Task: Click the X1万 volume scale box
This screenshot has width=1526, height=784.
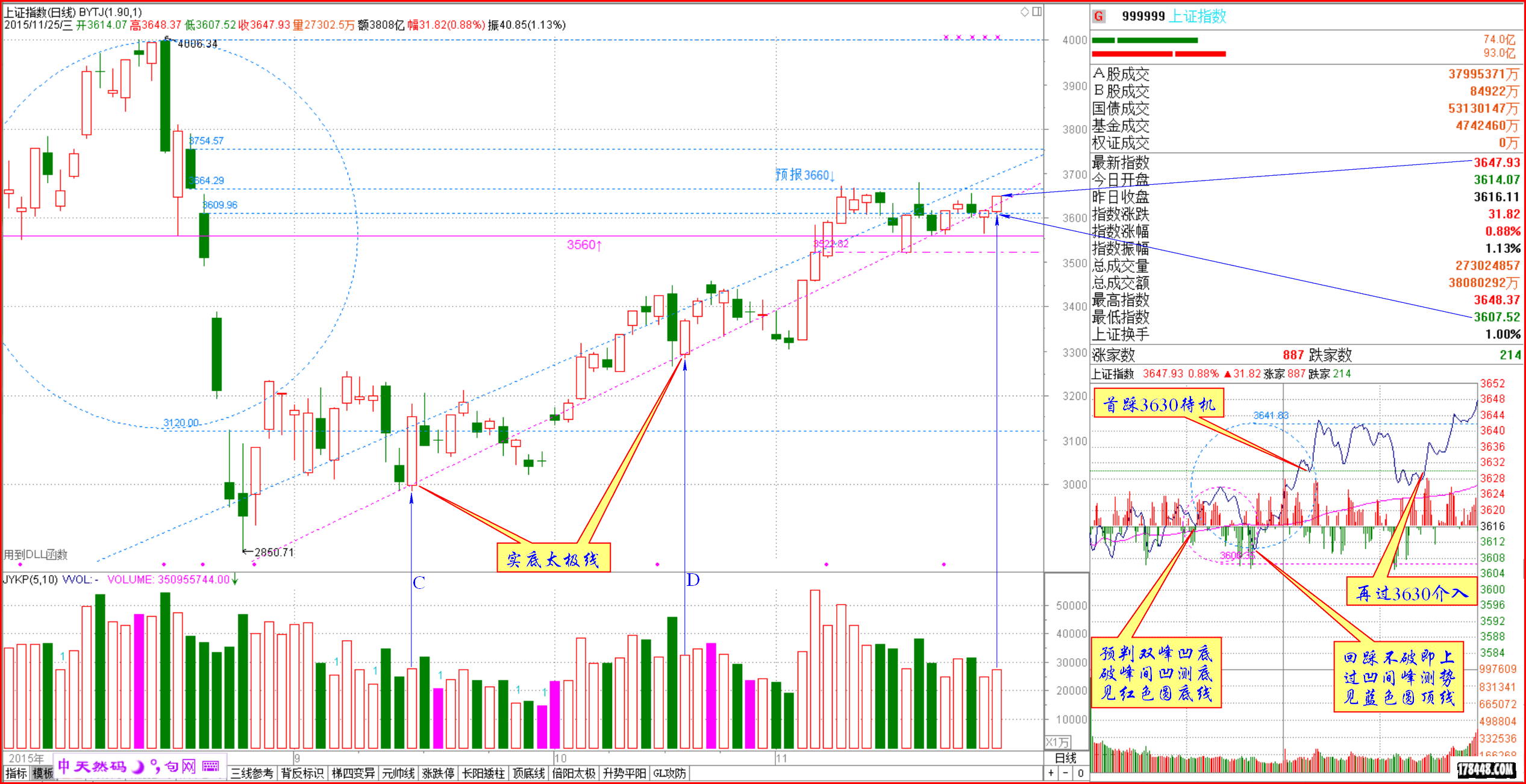Action: tap(1058, 742)
